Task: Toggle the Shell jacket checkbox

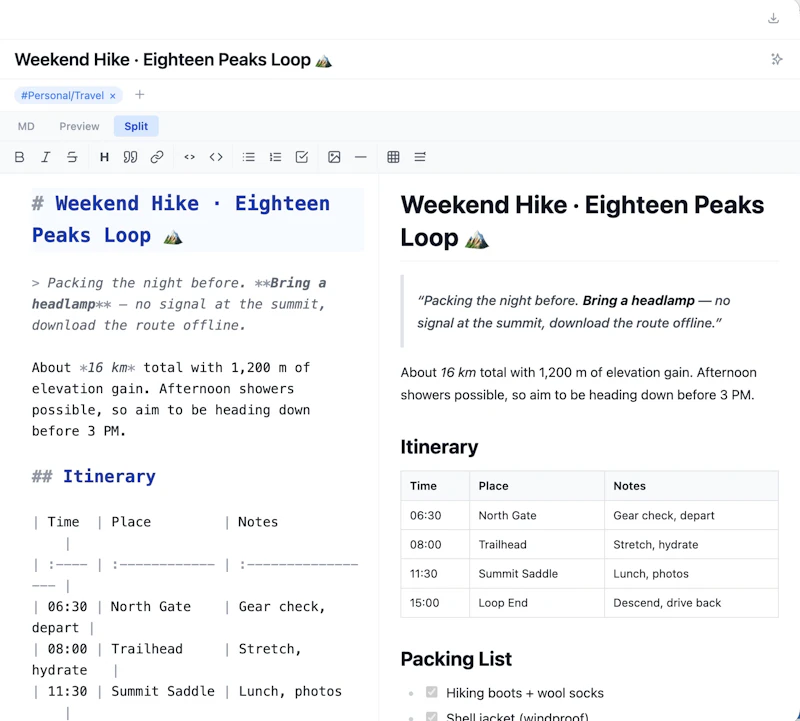Action: [x=432, y=716]
